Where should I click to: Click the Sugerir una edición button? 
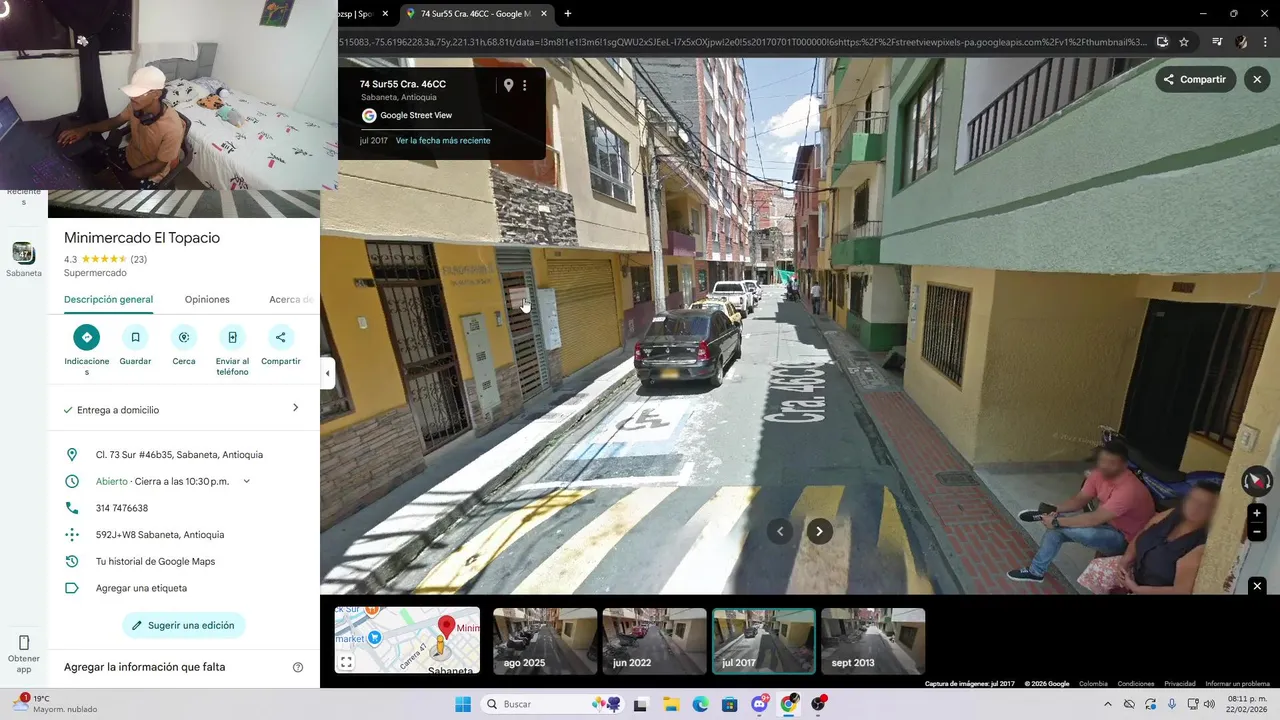(184, 626)
